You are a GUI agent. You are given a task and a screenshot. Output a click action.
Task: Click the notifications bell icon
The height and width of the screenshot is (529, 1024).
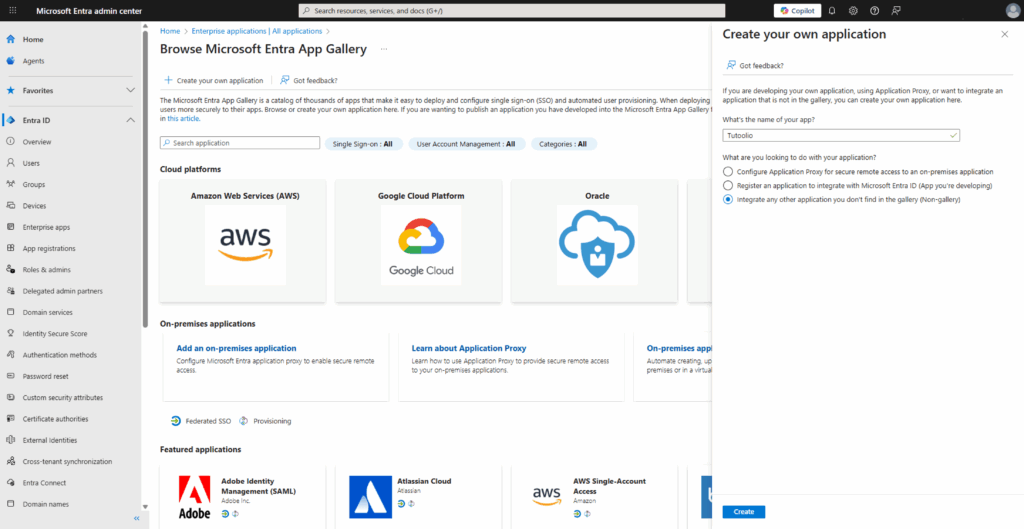[833, 10]
